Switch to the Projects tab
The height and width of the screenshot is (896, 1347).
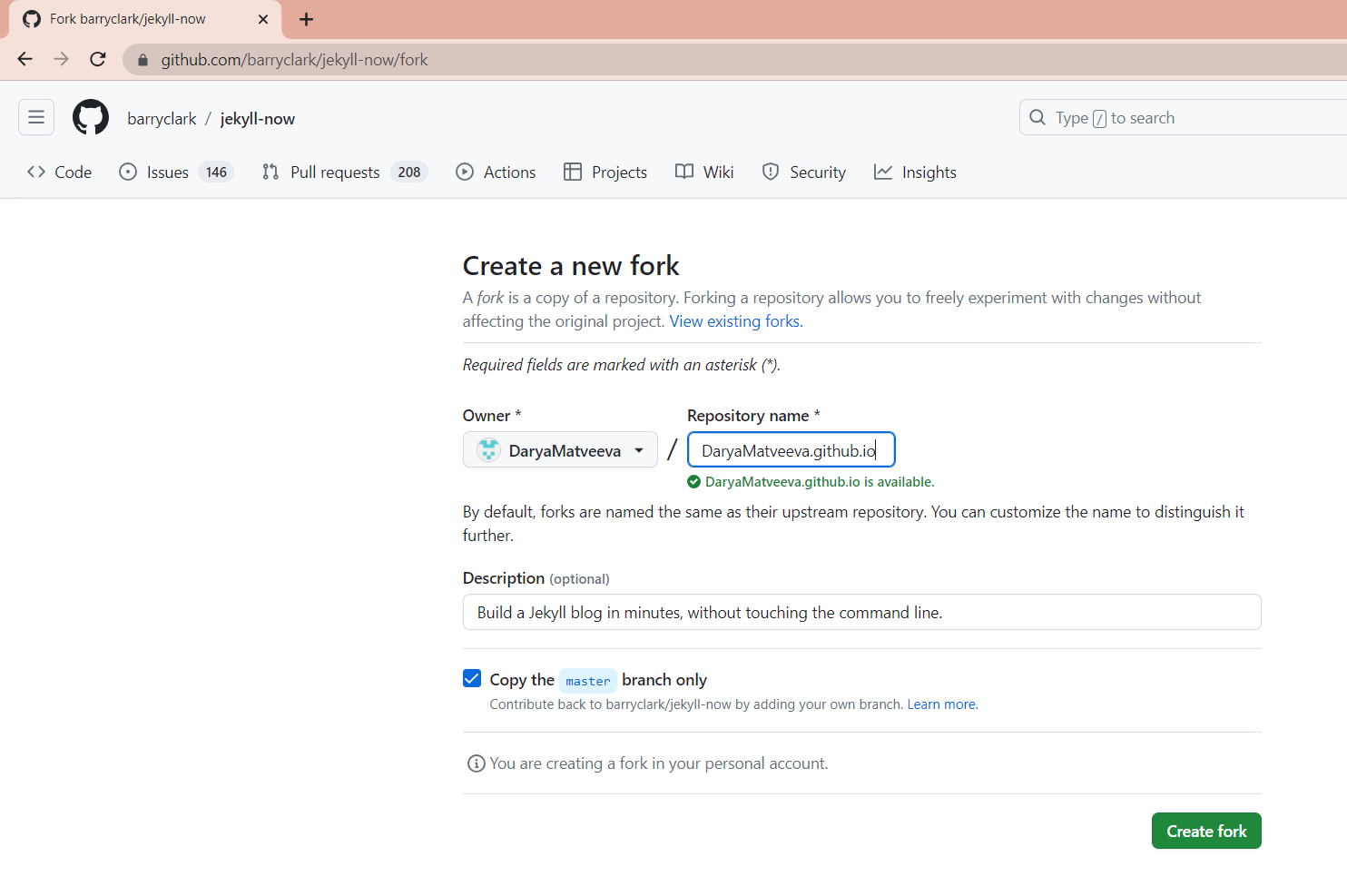605,172
